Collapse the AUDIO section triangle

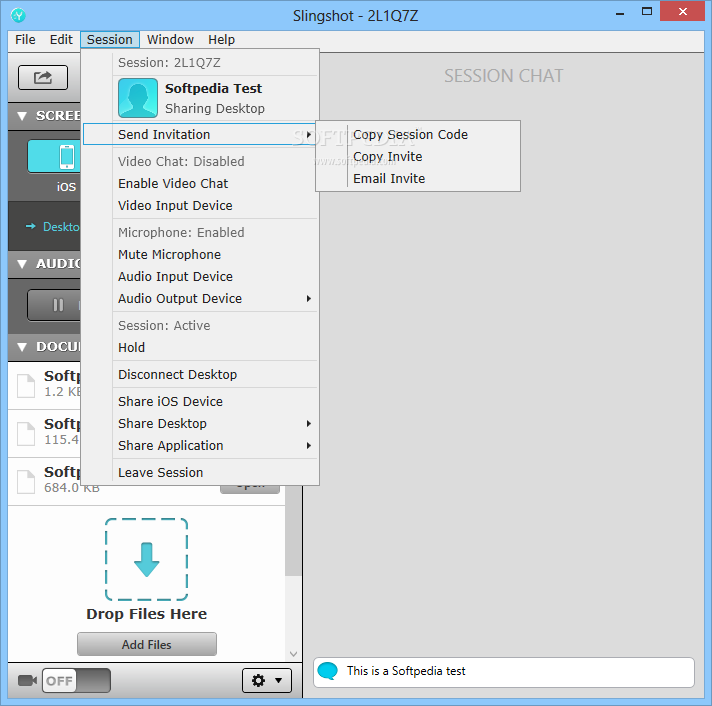22,264
